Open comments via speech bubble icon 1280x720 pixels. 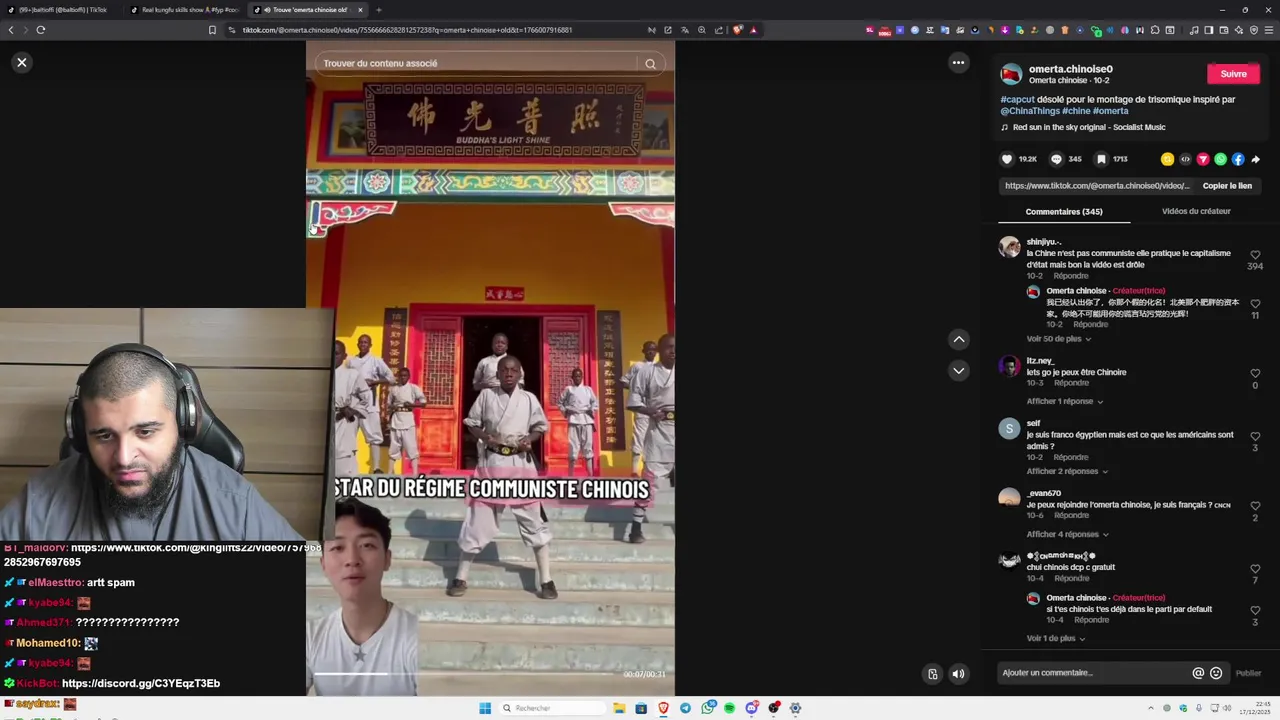[1056, 159]
